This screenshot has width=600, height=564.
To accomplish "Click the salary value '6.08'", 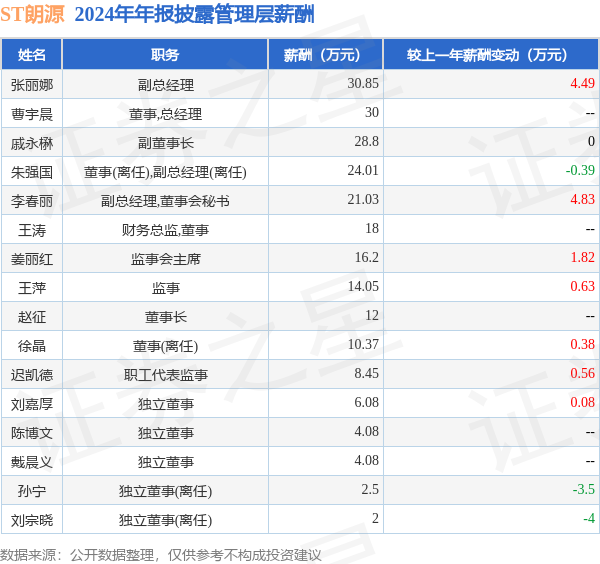I will click(x=366, y=403).
